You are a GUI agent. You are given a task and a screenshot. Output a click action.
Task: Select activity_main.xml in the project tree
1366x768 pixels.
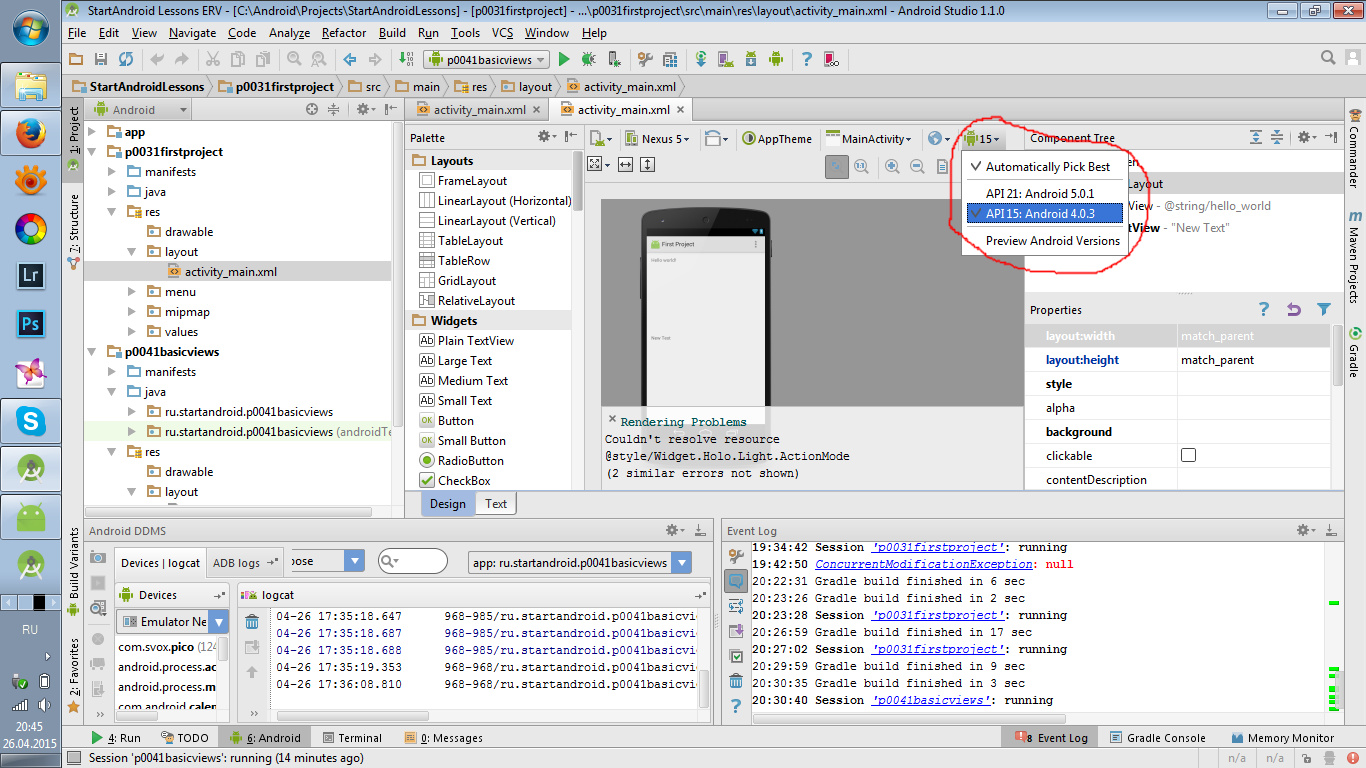231,272
